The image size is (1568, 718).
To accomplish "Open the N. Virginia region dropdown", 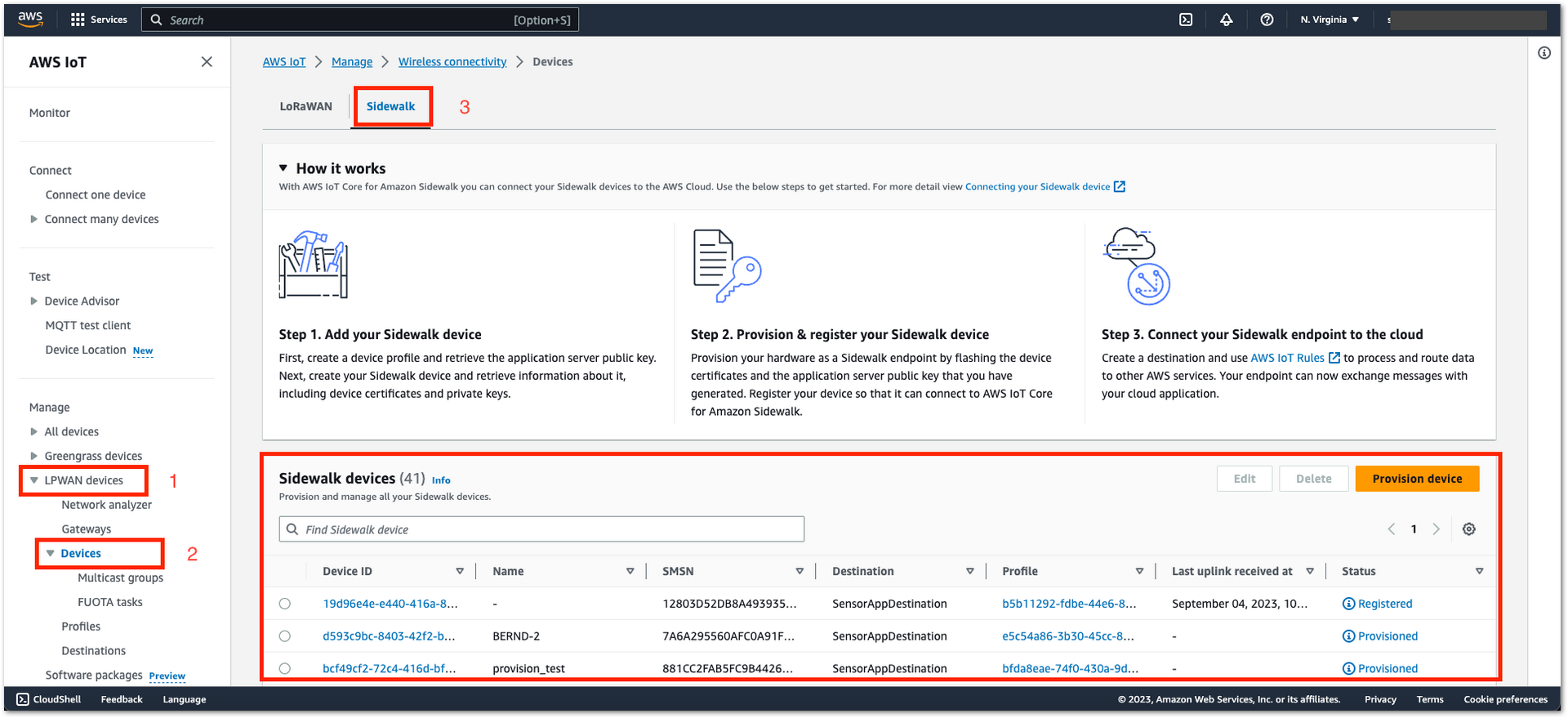I will 1330,20.
